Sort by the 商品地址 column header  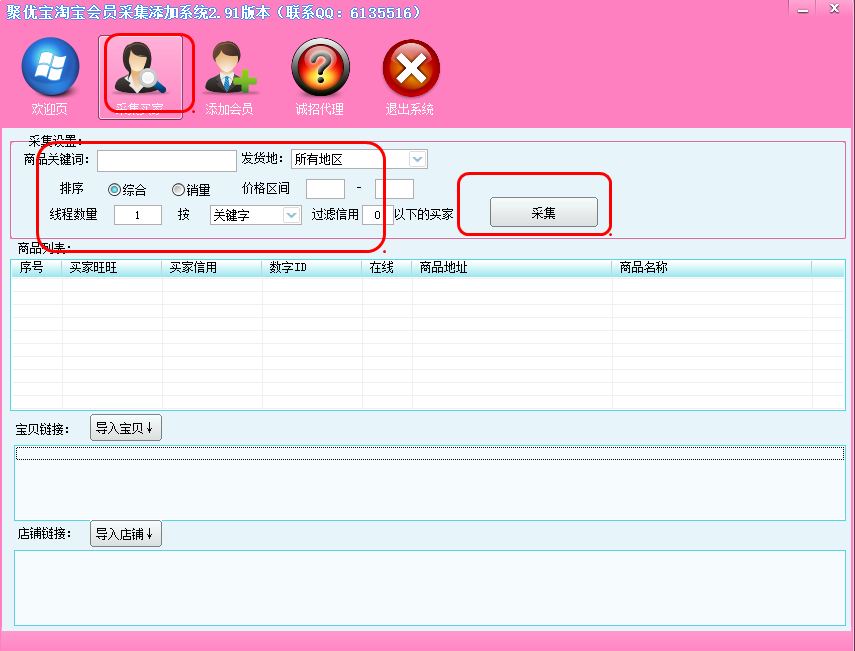click(x=511, y=268)
